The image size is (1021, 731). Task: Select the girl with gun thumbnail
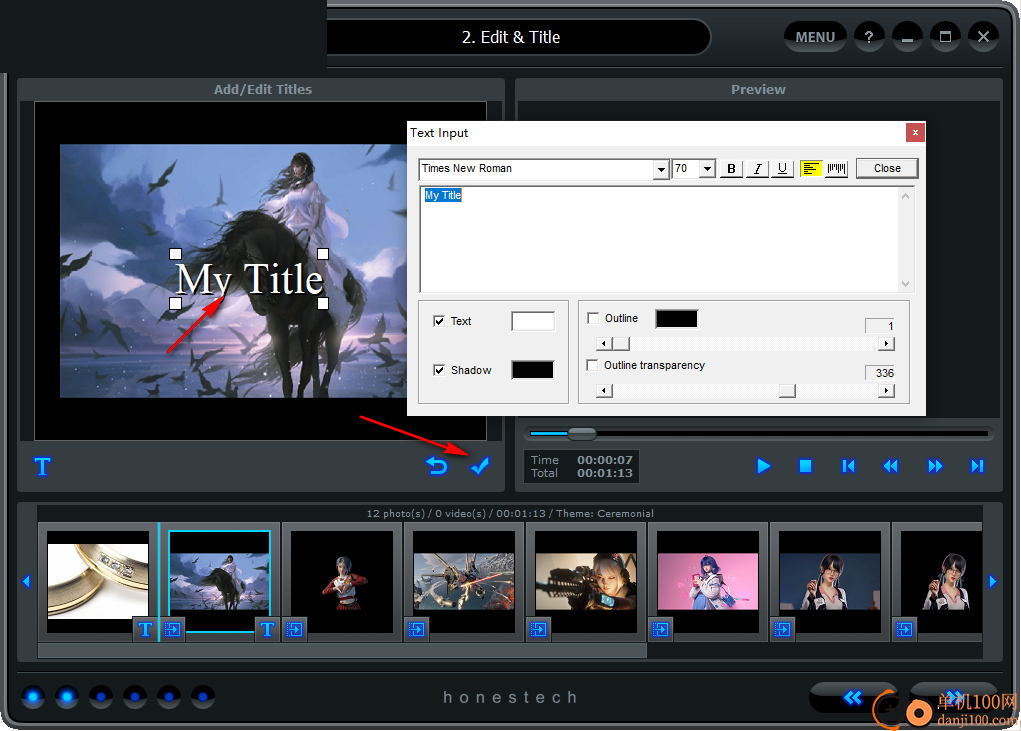tap(586, 581)
